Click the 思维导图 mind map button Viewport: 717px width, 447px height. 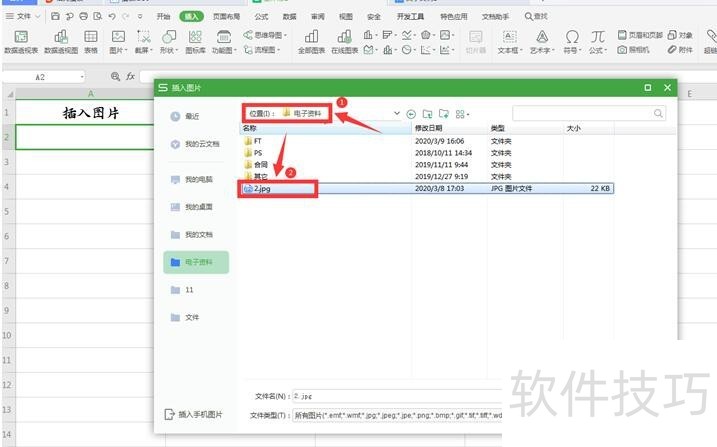tap(265, 35)
